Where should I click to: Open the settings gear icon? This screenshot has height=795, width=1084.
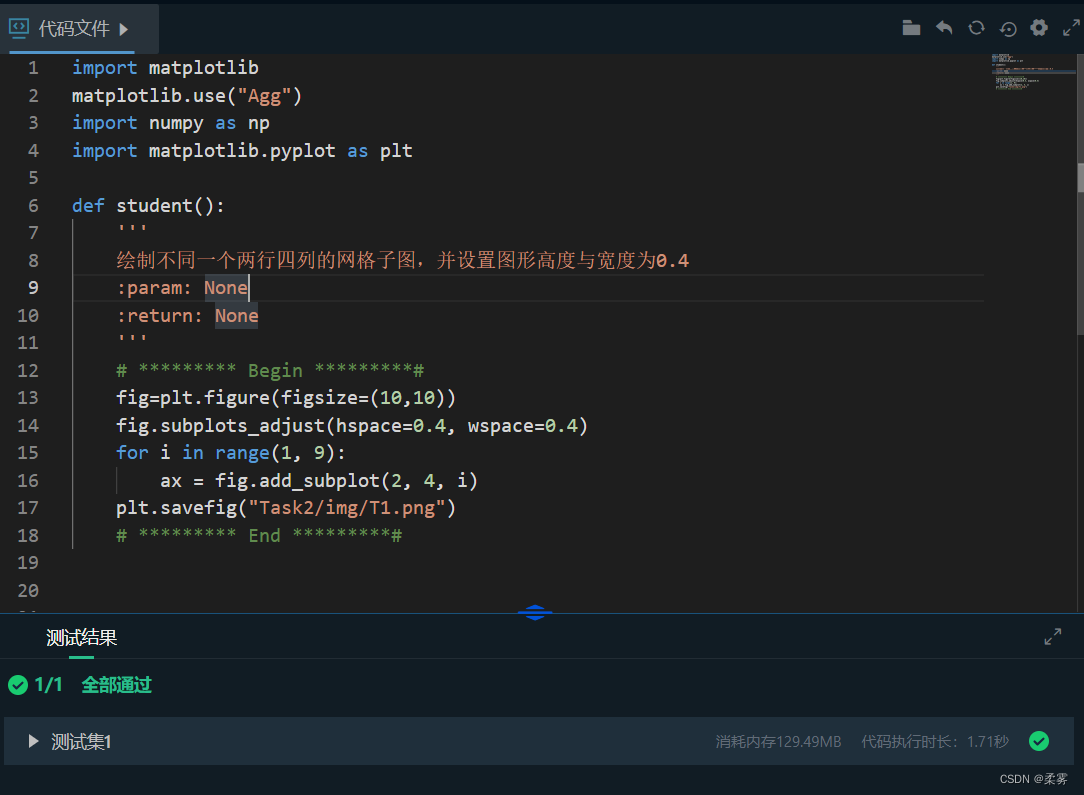pyautogui.click(x=1039, y=28)
